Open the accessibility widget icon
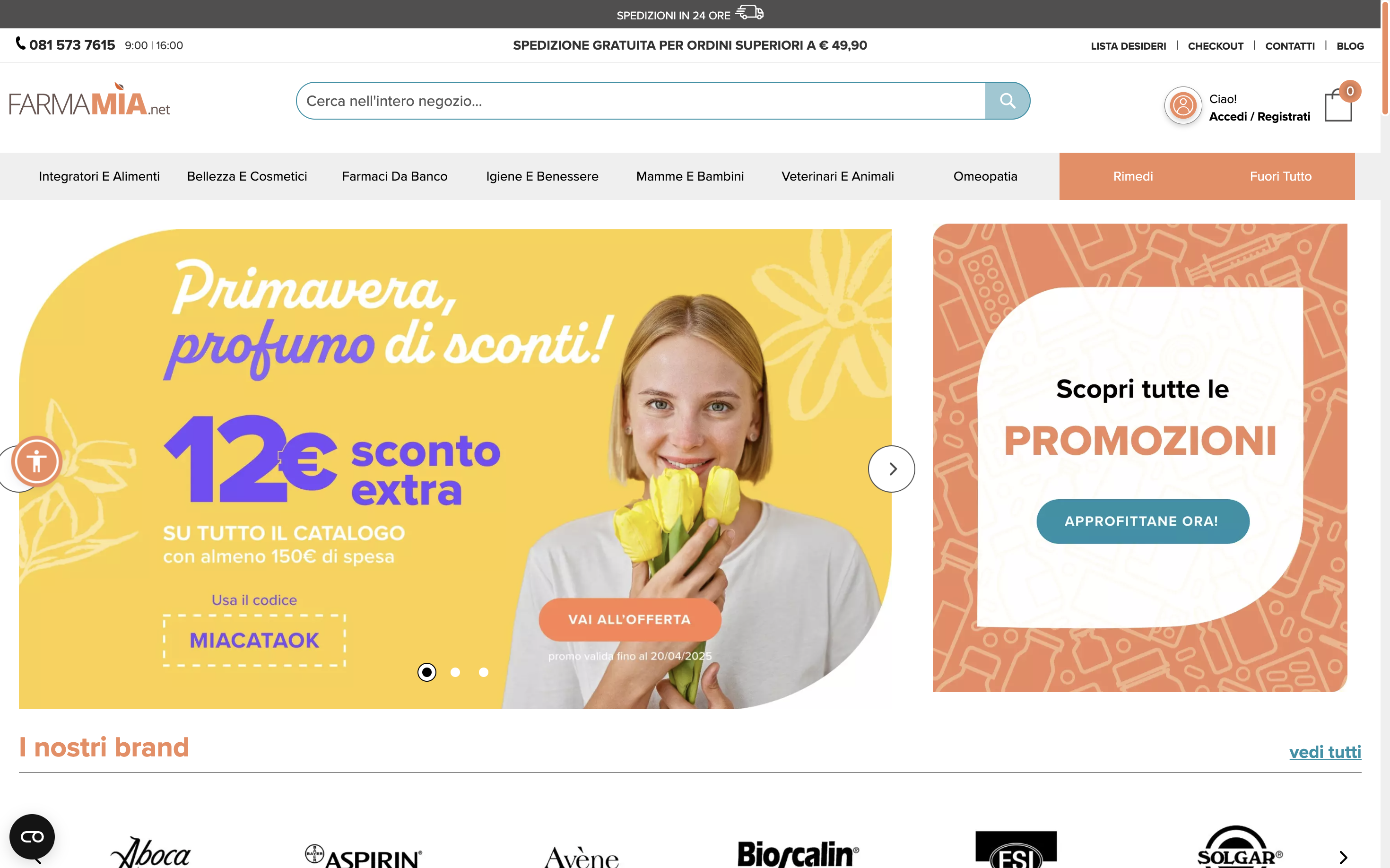 point(37,461)
